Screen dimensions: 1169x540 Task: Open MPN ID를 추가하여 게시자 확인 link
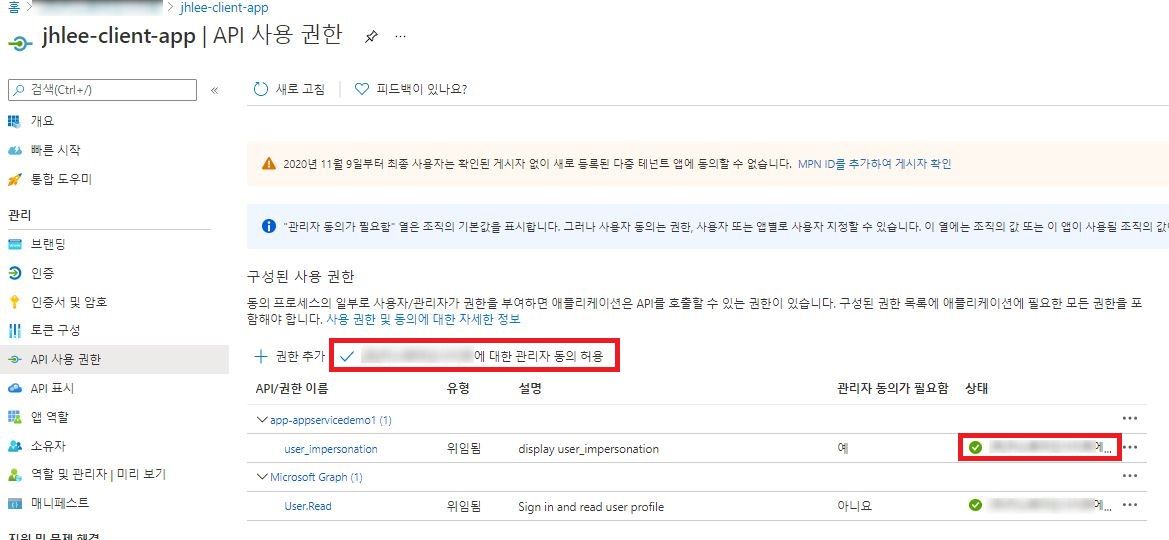(875, 164)
